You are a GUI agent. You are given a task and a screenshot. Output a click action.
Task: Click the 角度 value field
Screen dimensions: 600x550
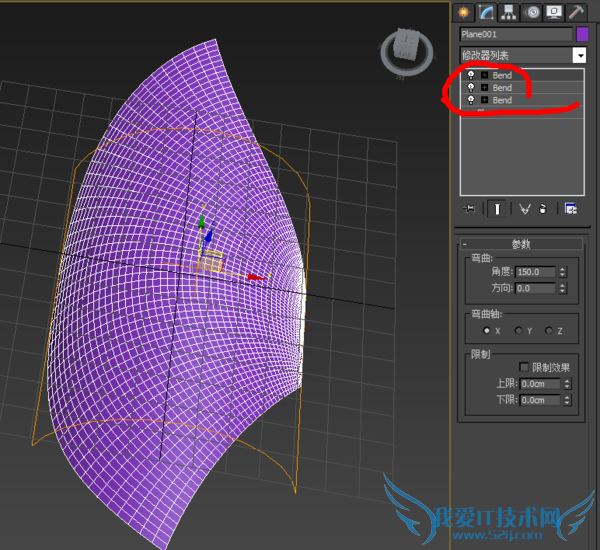(535, 272)
